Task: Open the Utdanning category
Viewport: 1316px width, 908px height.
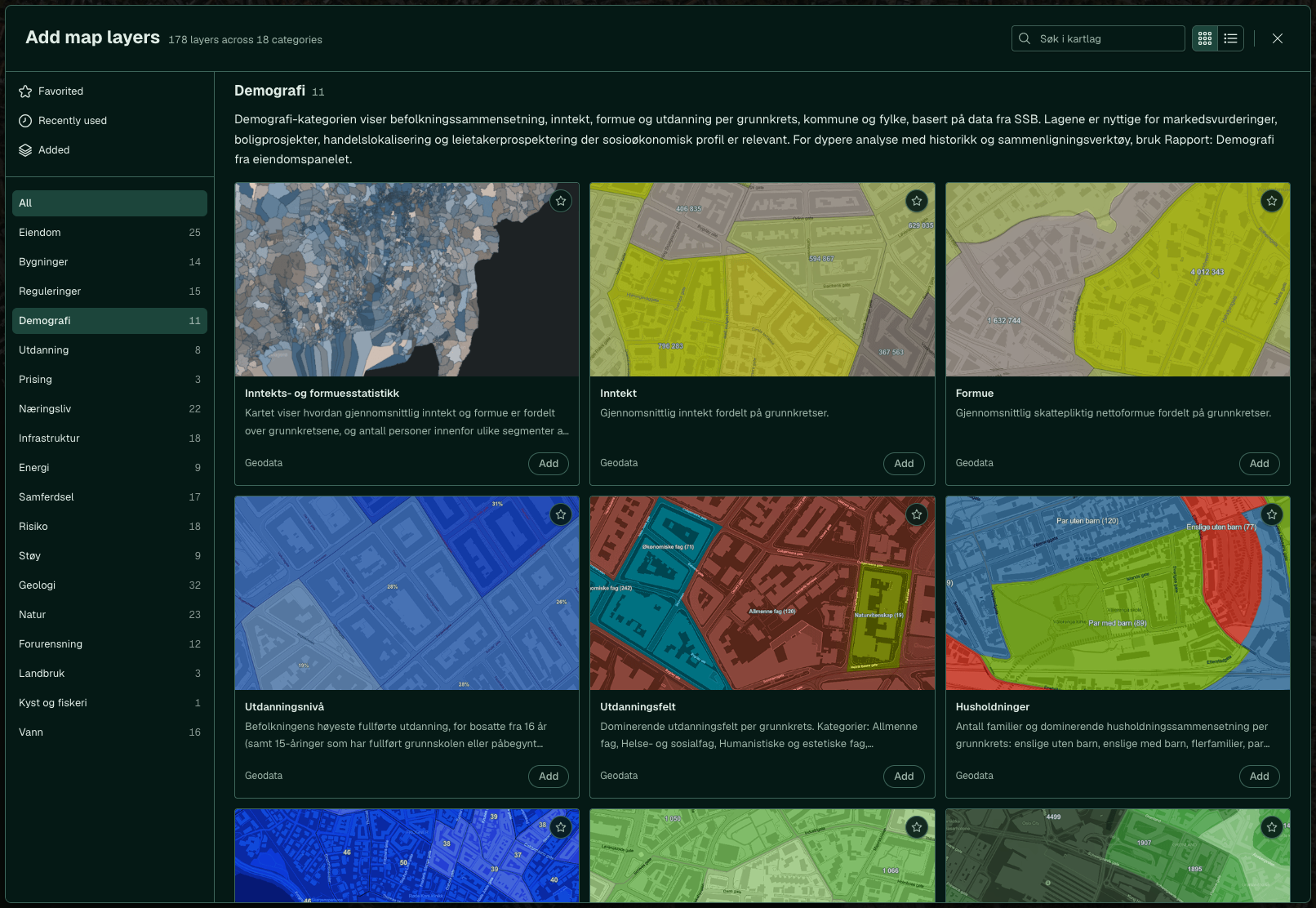Action: pyautogui.click(x=109, y=350)
